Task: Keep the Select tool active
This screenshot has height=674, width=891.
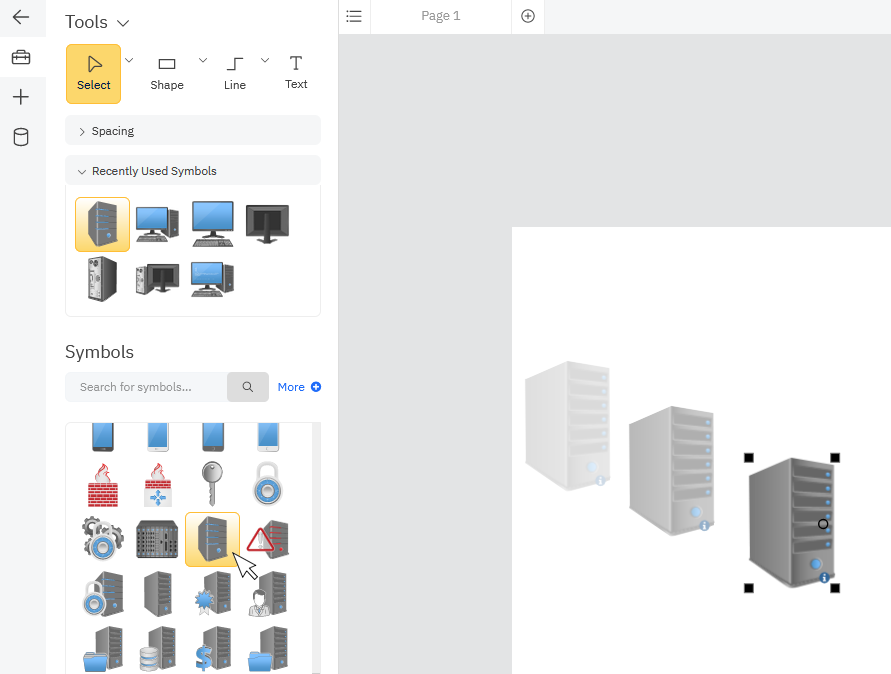Action: 93,70
